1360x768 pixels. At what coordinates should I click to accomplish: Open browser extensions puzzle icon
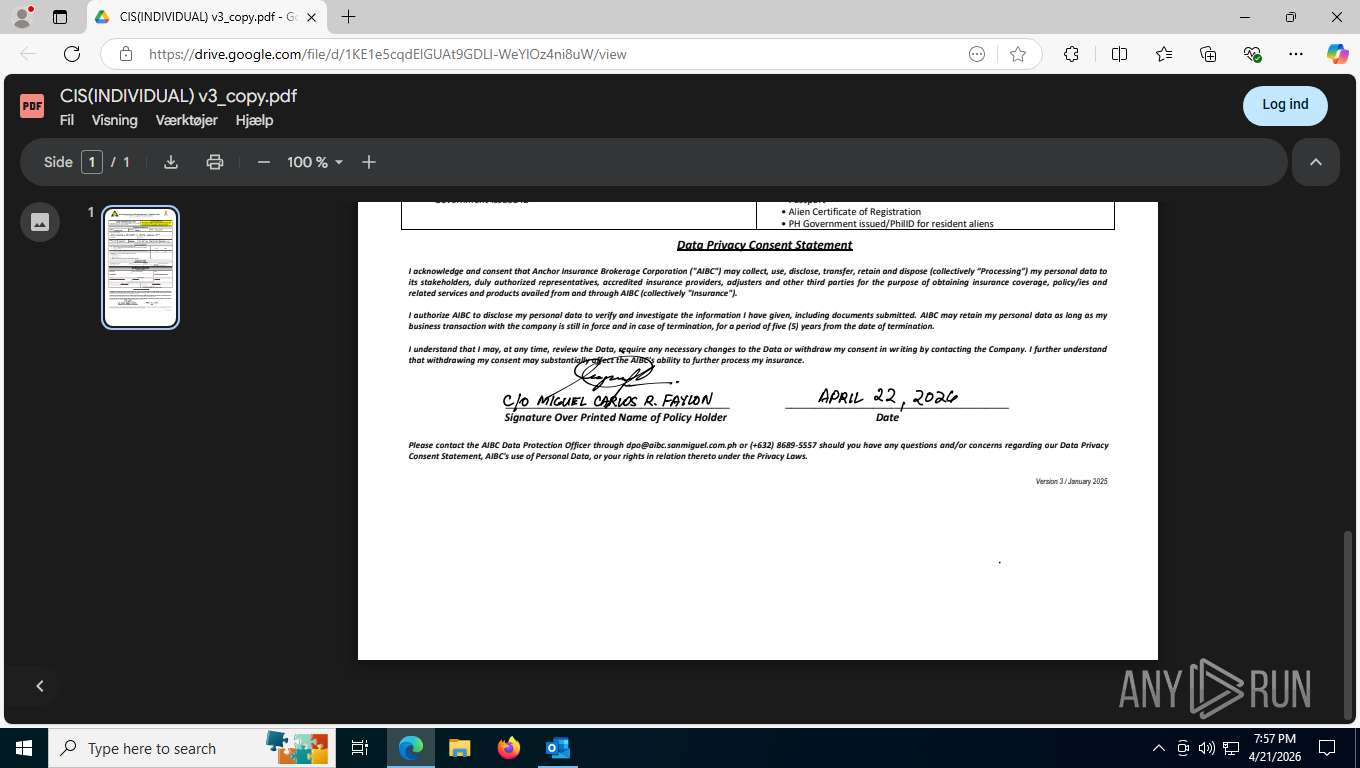tap(1071, 54)
